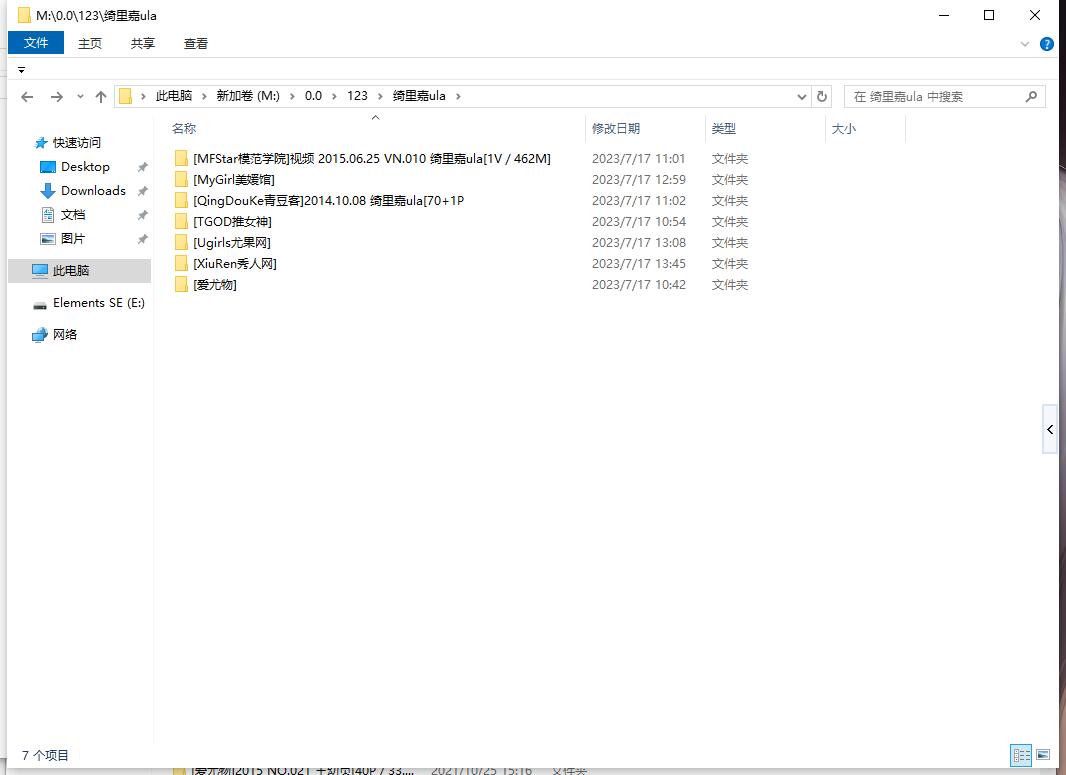Select the [XiuRen秀人网] folder
The width and height of the screenshot is (1066, 775).
coord(234,264)
